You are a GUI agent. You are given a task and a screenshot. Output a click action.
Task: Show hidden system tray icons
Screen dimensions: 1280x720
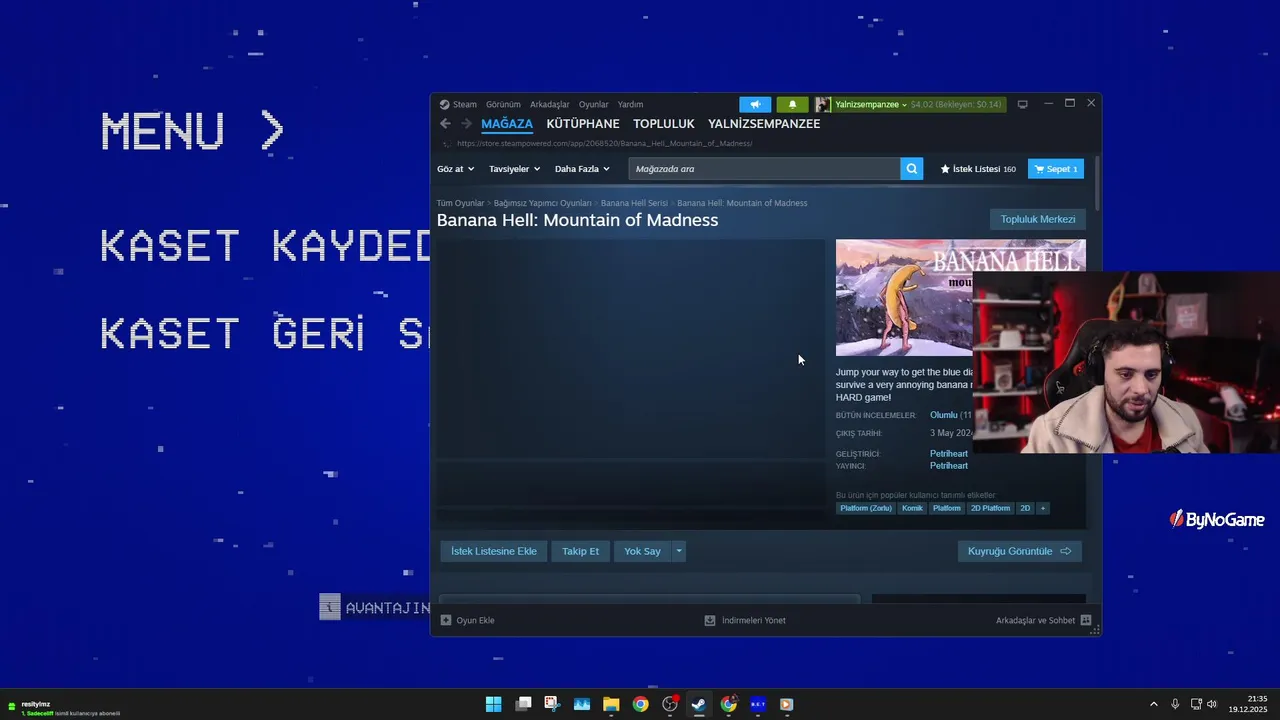coord(1153,704)
